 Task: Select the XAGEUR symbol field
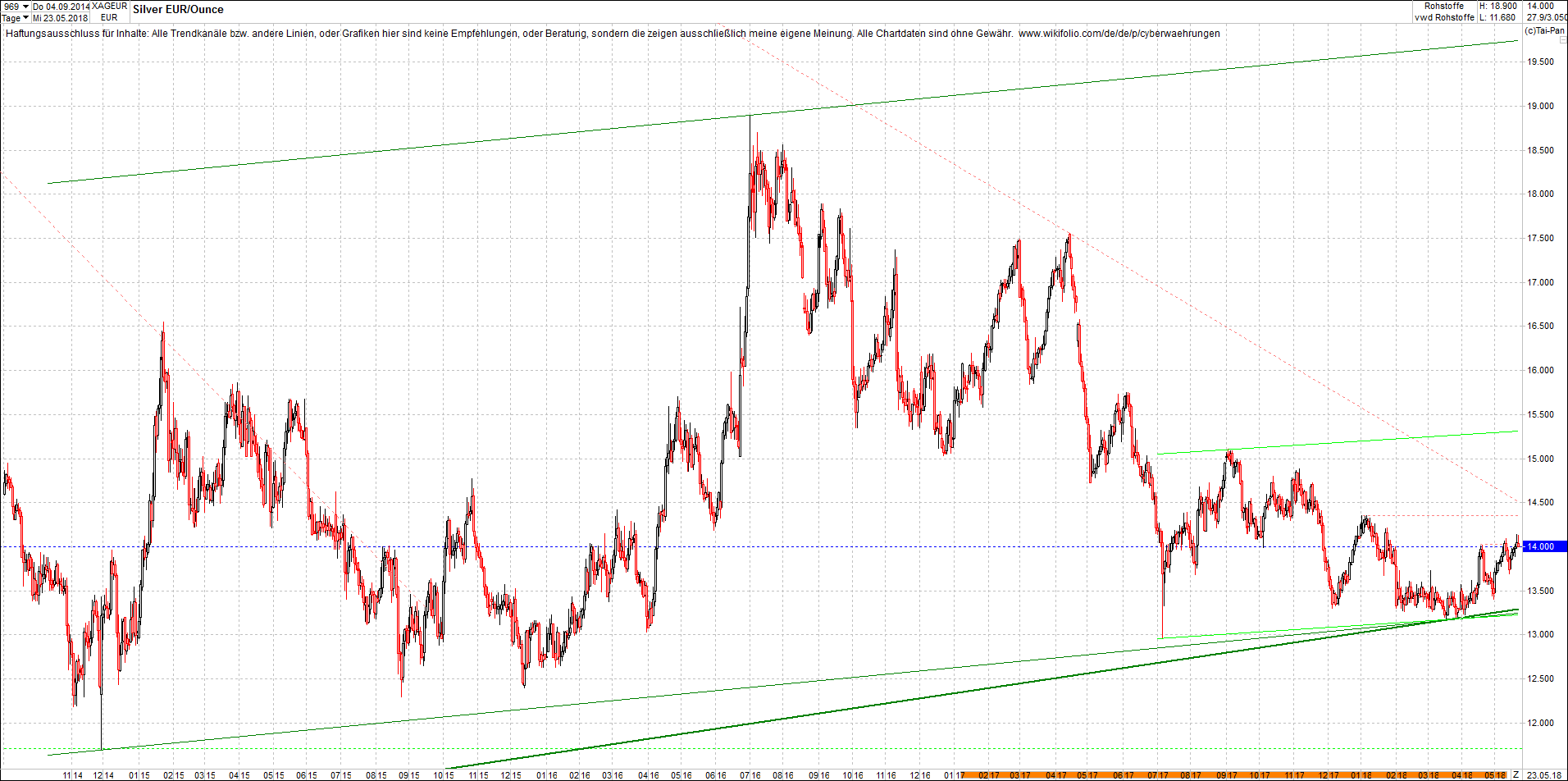click(109, 7)
